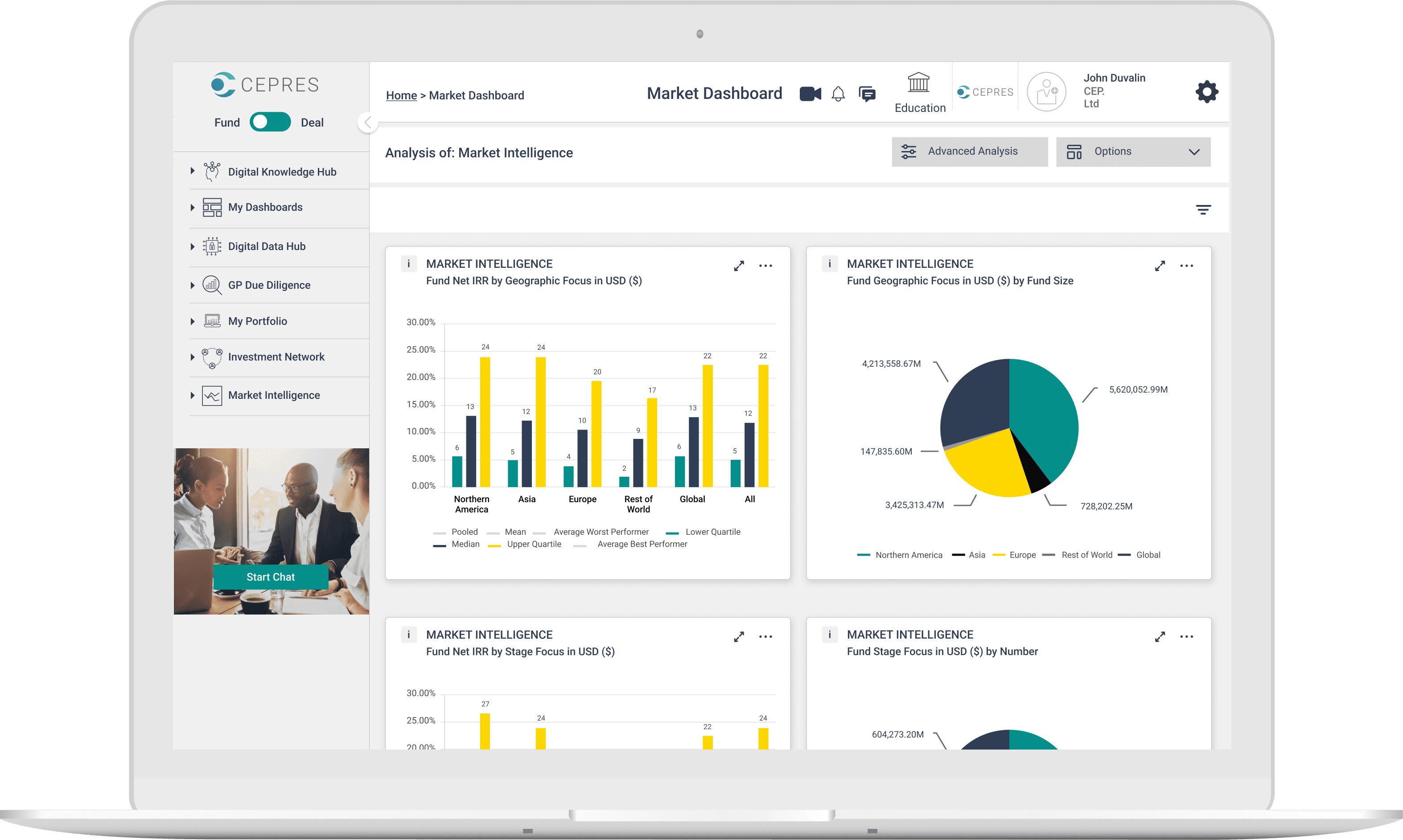Open the Education section icon
The width and height of the screenshot is (1403, 840).
pos(919,82)
